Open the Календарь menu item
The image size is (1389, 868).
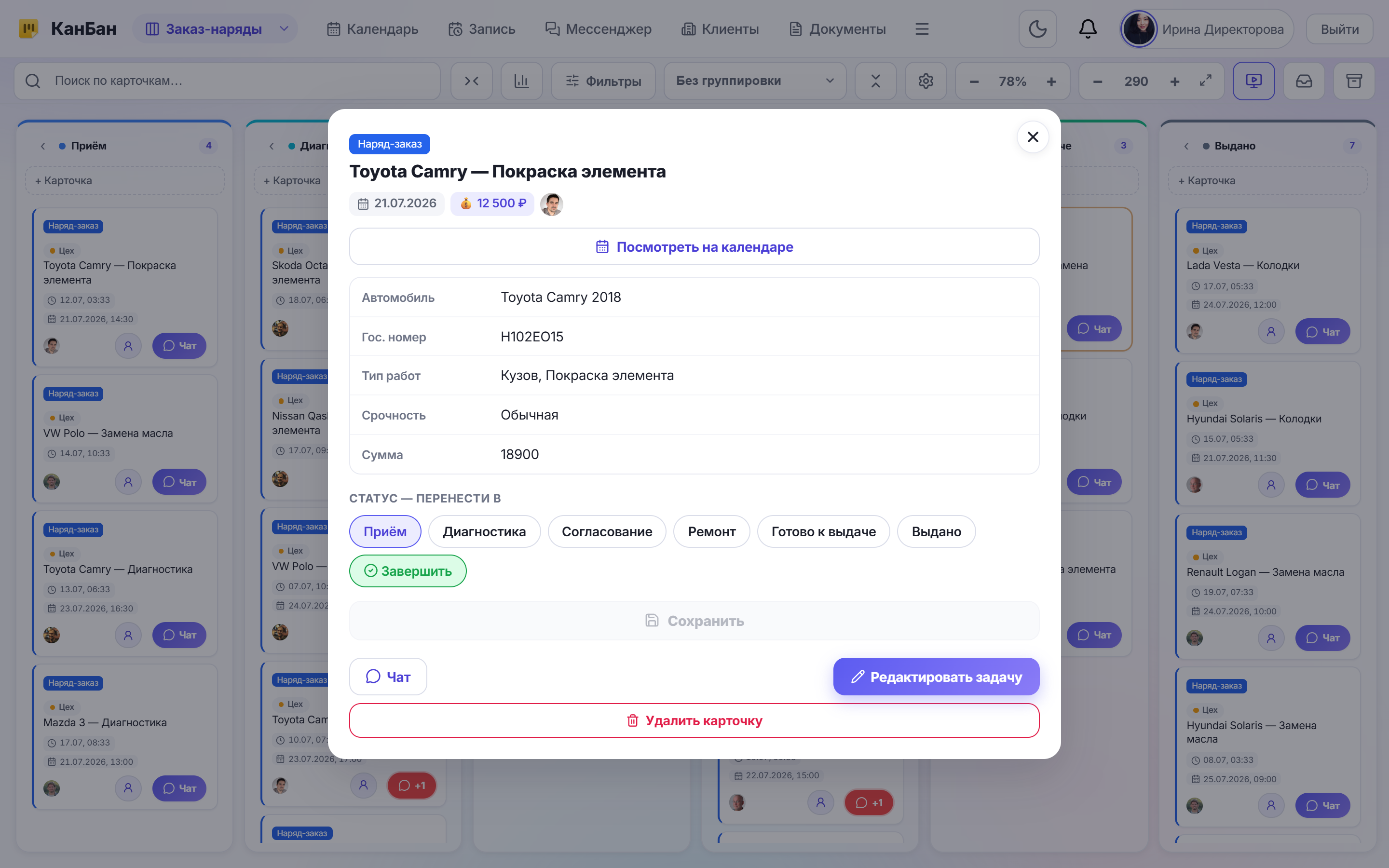point(372,29)
